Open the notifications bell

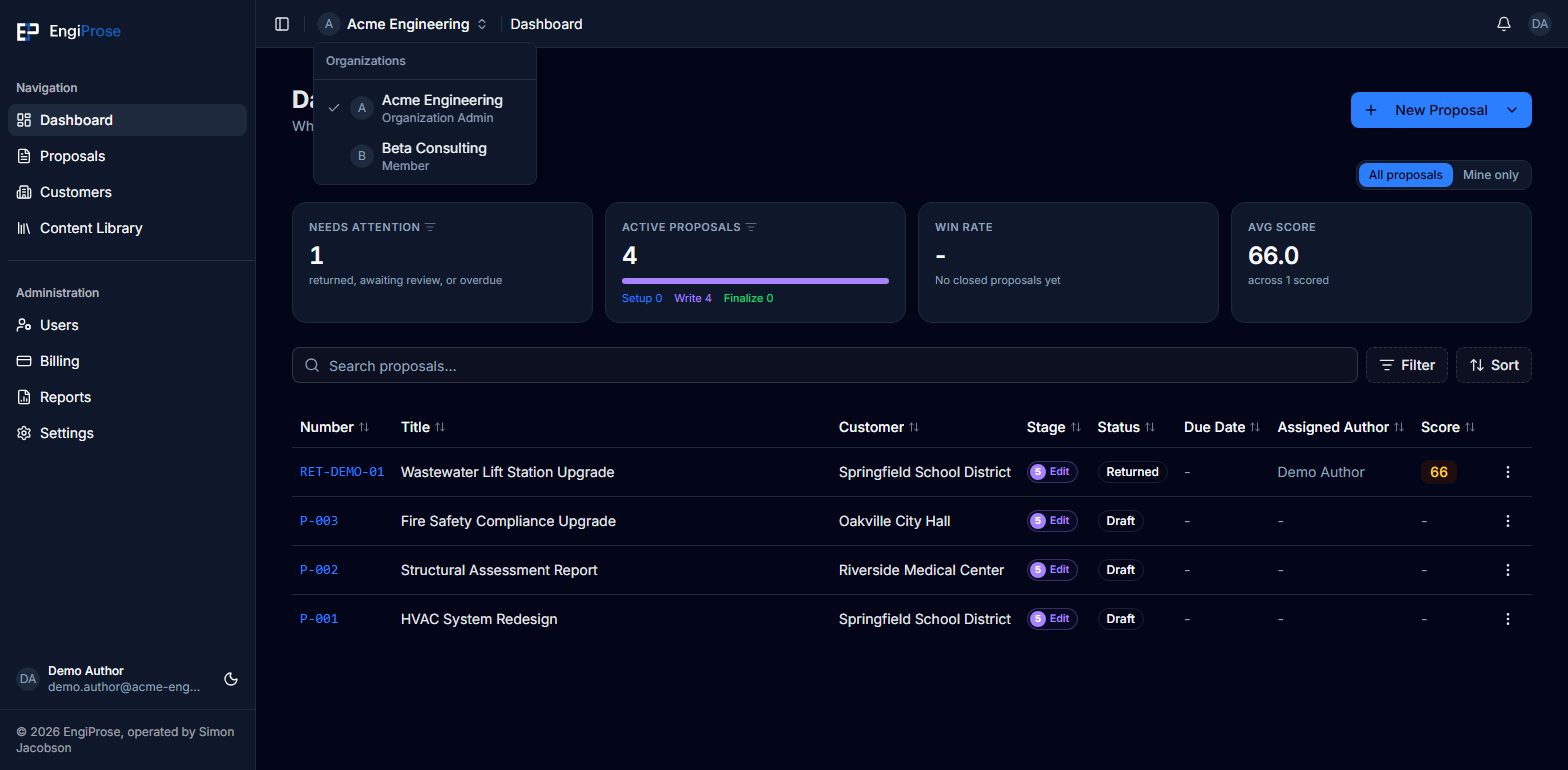(x=1504, y=24)
